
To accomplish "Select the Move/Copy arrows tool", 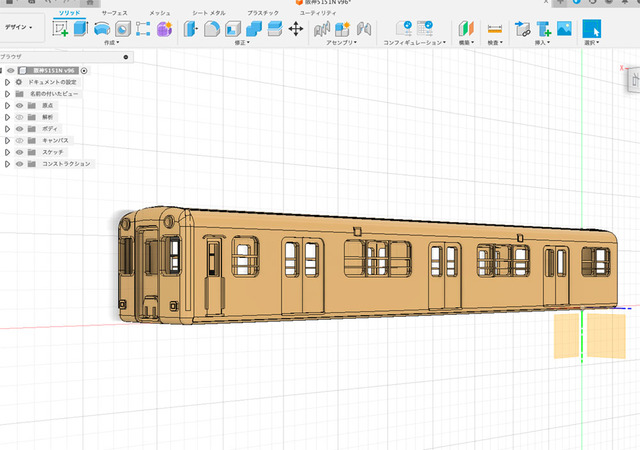I will click(x=296, y=29).
